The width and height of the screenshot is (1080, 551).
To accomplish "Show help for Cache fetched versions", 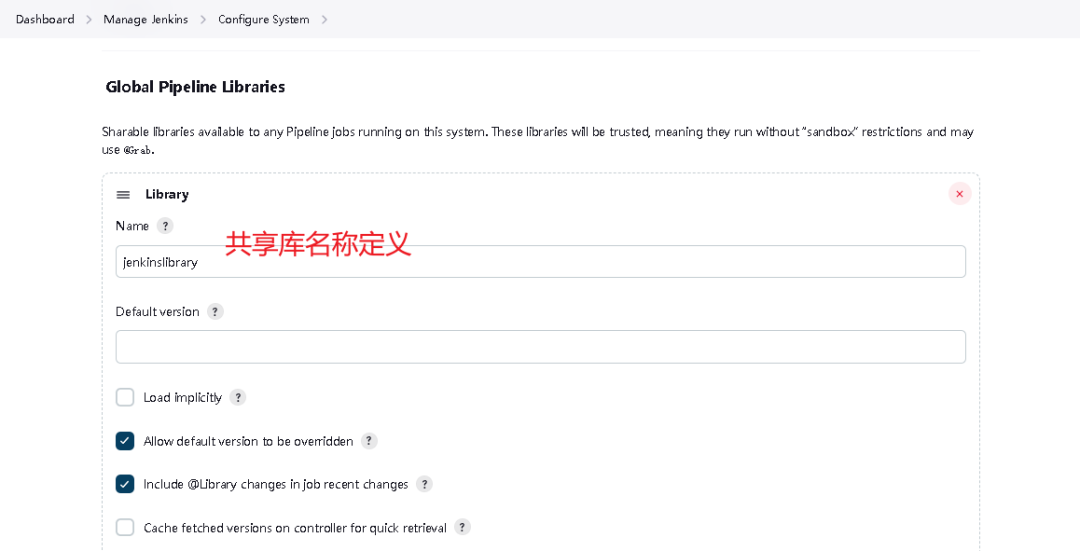I will 463,528.
